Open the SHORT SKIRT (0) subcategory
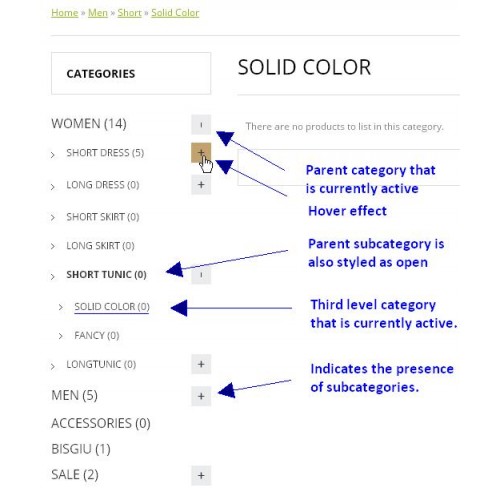Viewport: 500px width, 500px height. 103,217
